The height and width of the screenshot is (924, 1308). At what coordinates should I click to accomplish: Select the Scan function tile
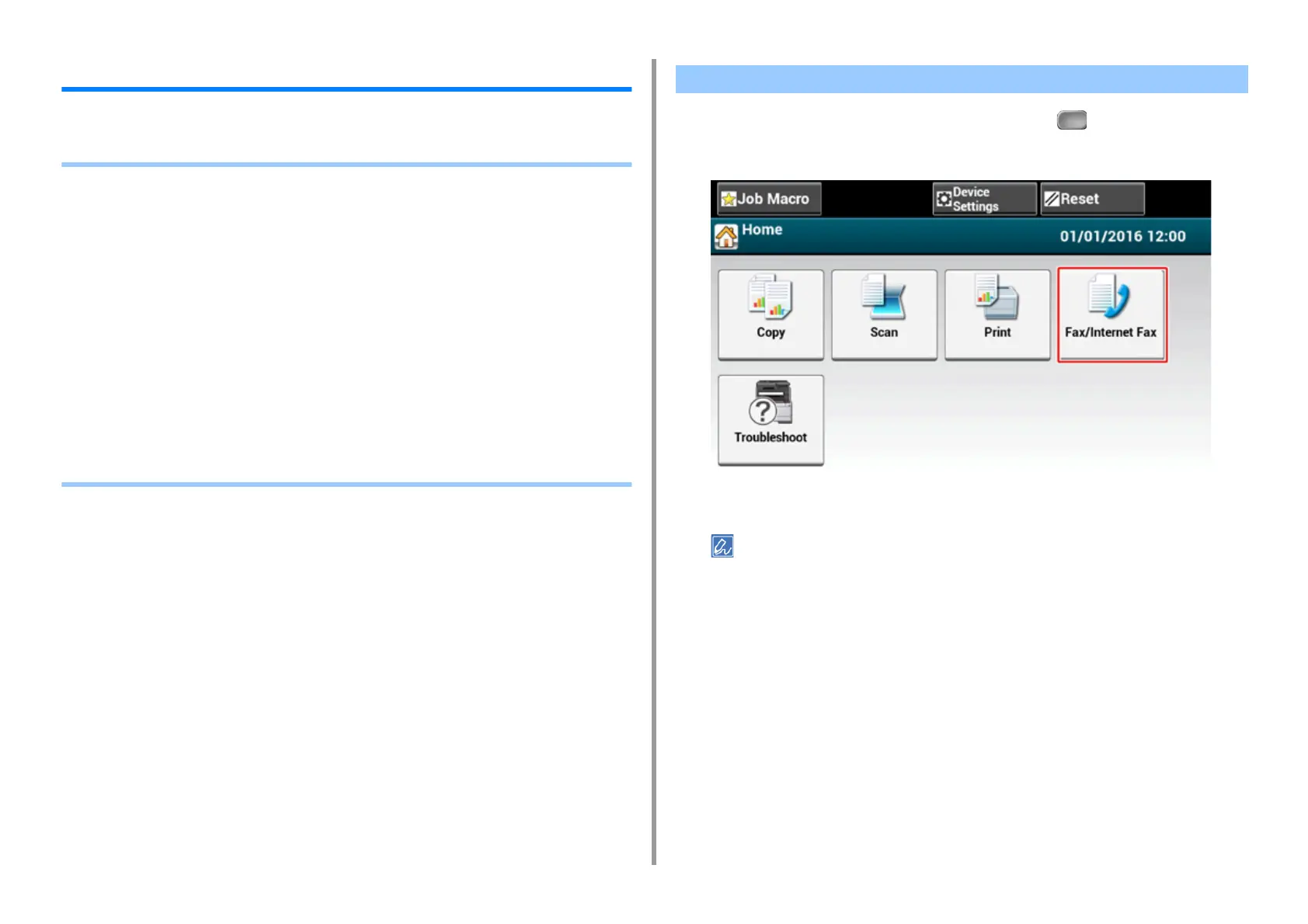(884, 314)
